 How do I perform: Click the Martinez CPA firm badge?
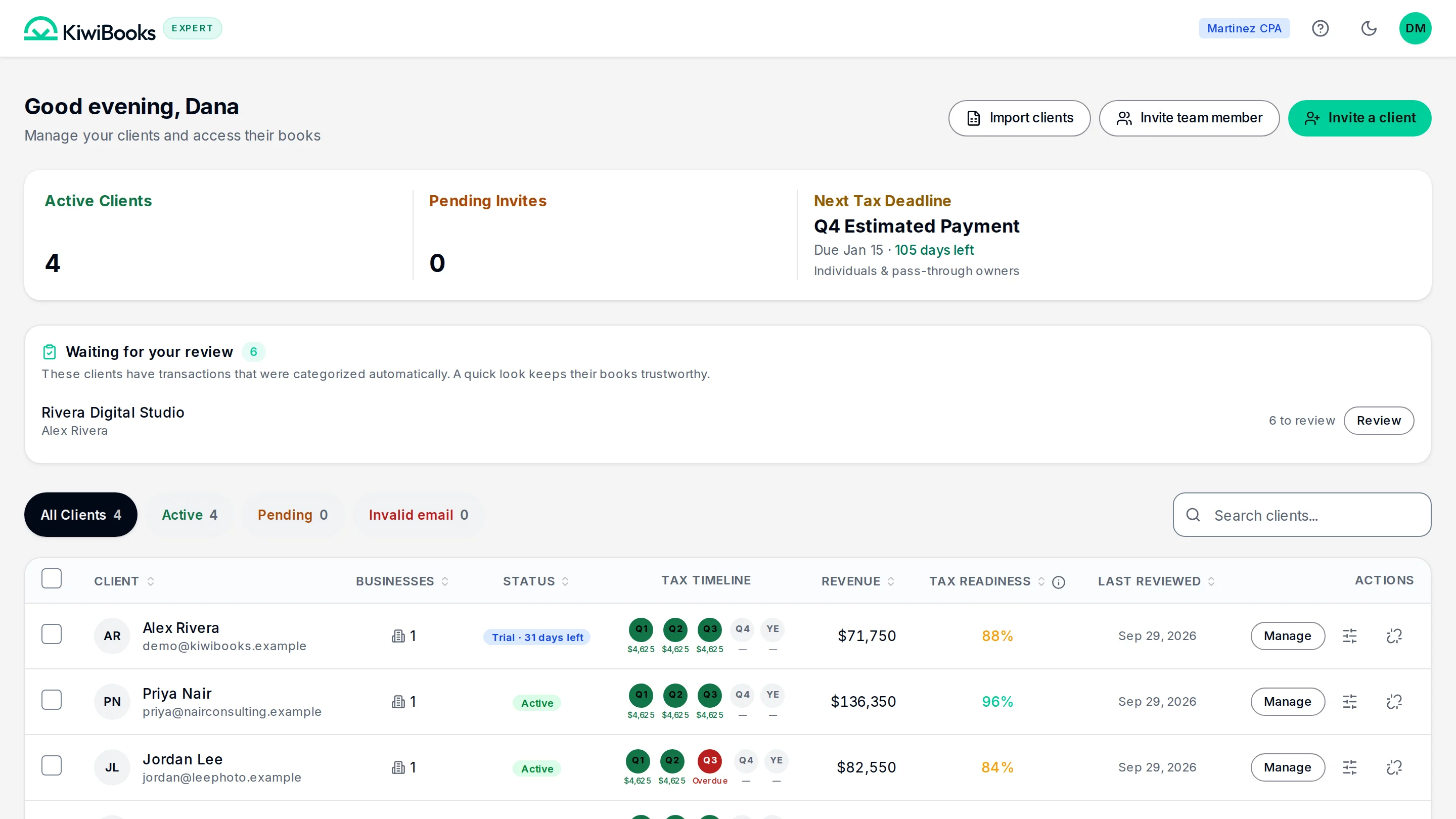pos(1244,28)
